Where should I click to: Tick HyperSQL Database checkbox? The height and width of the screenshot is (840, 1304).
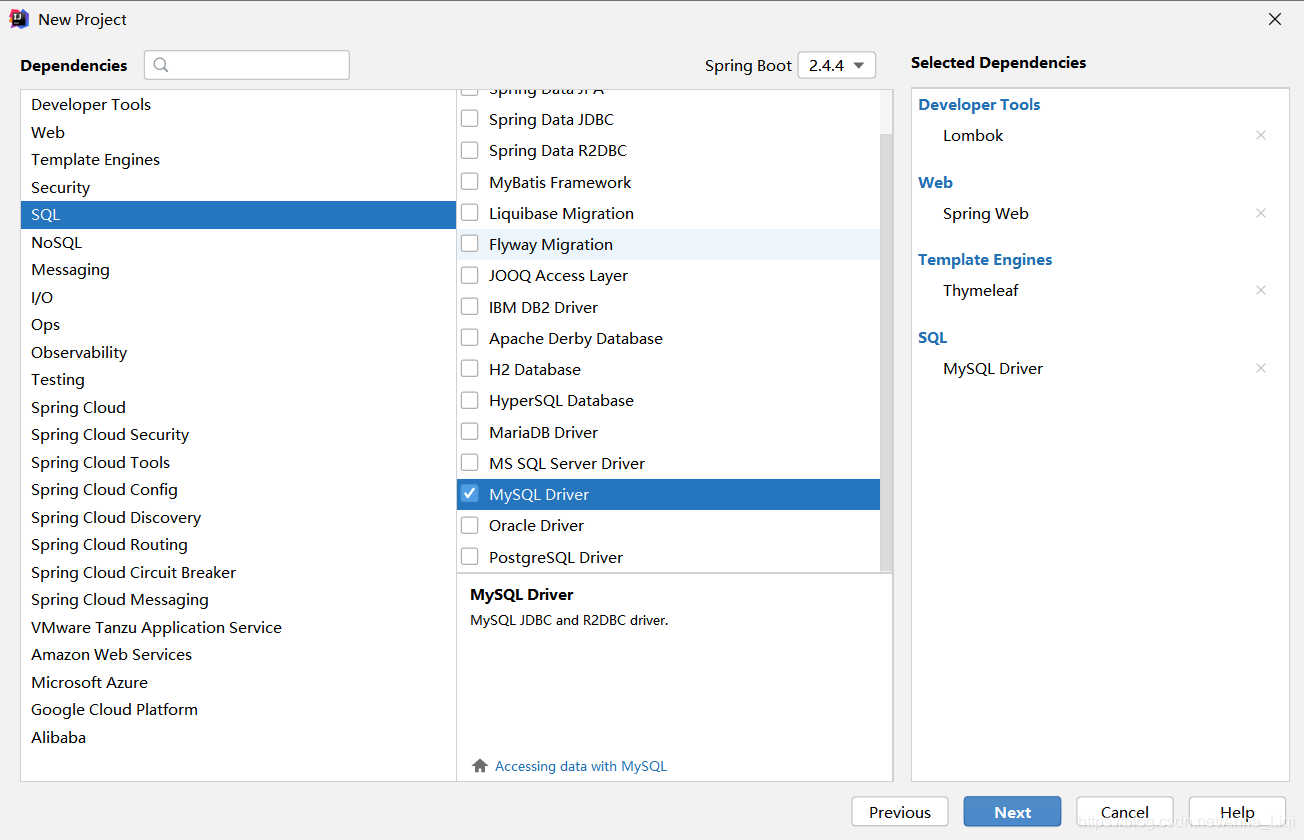pyautogui.click(x=469, y=400)
